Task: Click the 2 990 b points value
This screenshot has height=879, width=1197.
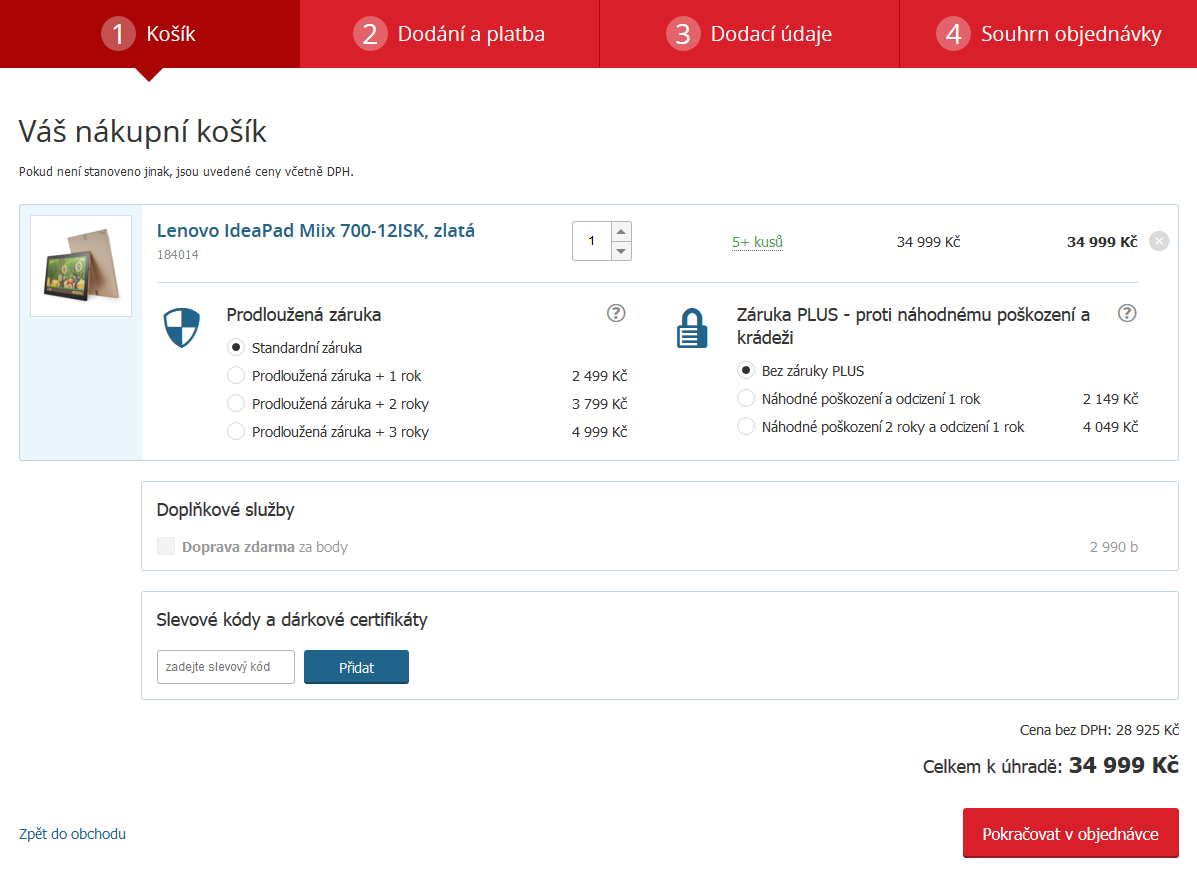Action: [1114, 547]
